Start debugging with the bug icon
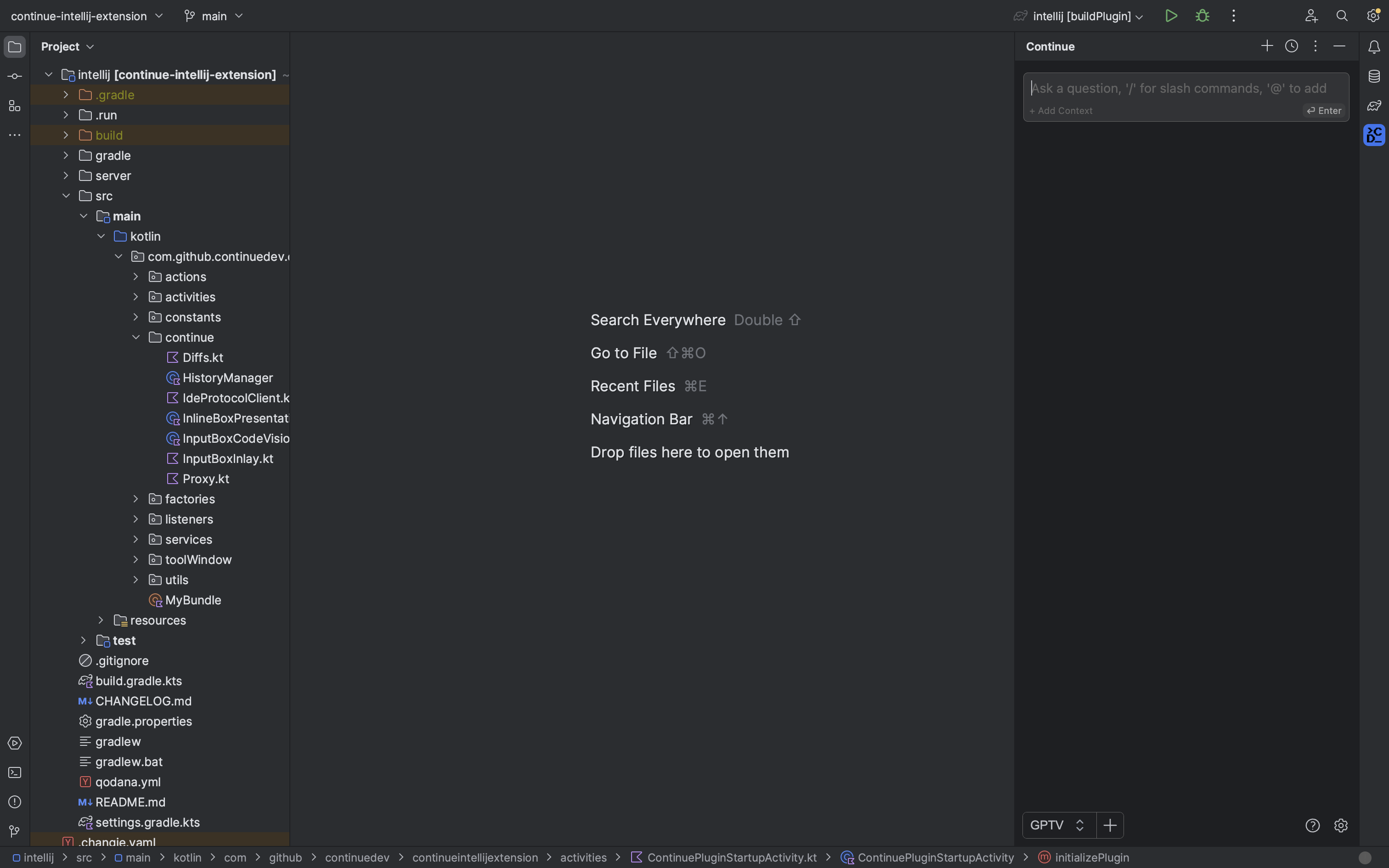 [1203, 16]
